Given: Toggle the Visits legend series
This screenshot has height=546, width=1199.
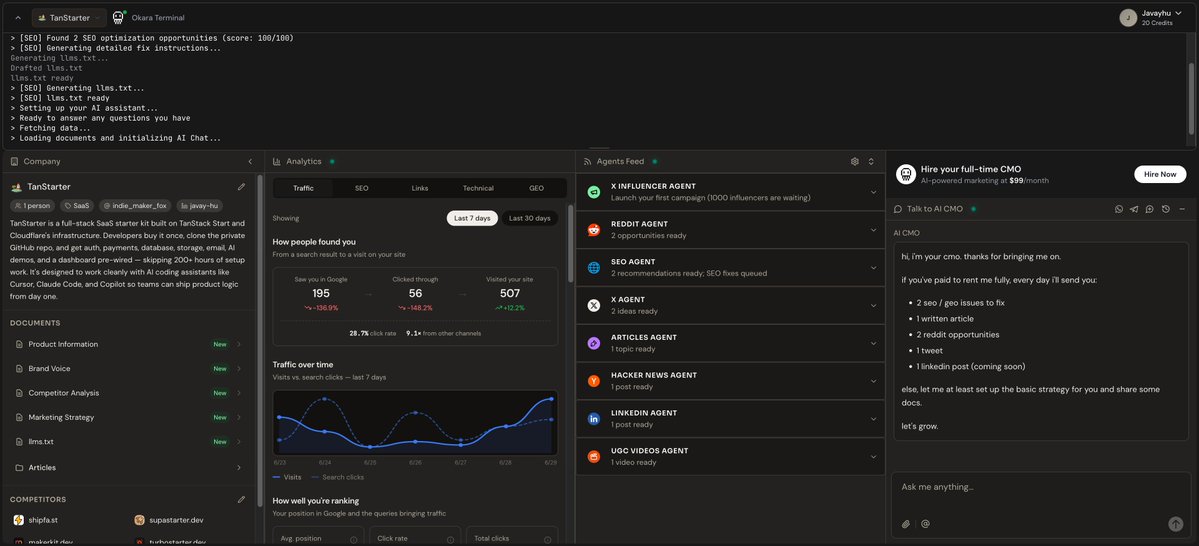Looking at the screenshot, I should point(287,477).
